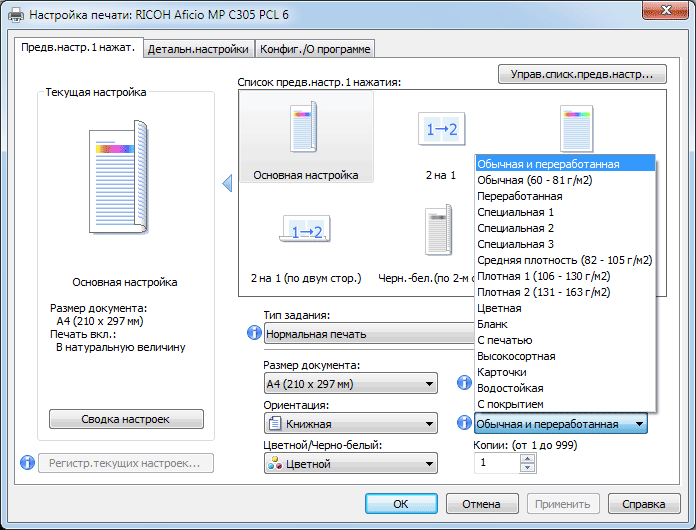This screenshot has height=530, width=696.
Task: Click info icon next to Регистр.текущих настроек
Action: pyautogui.click(x=28, y=463)
